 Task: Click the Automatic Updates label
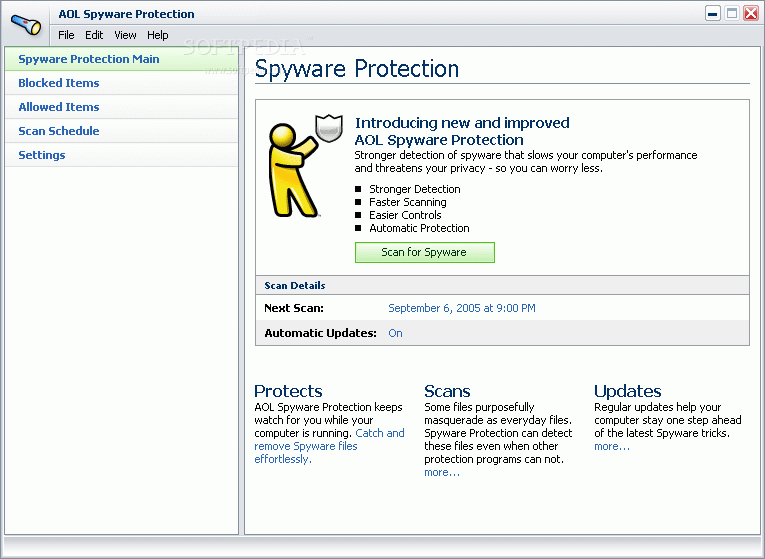coord(320,333)
